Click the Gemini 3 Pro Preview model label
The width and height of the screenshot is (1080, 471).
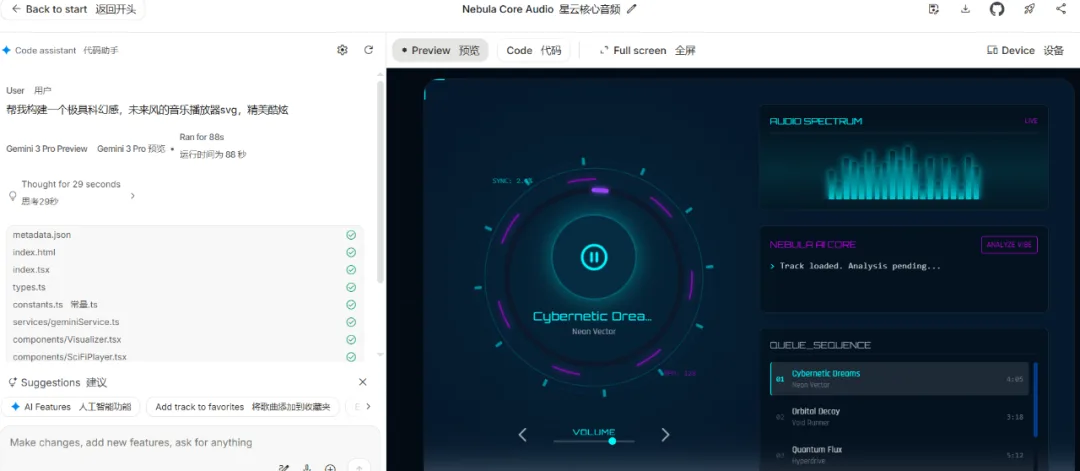point(47,149)
